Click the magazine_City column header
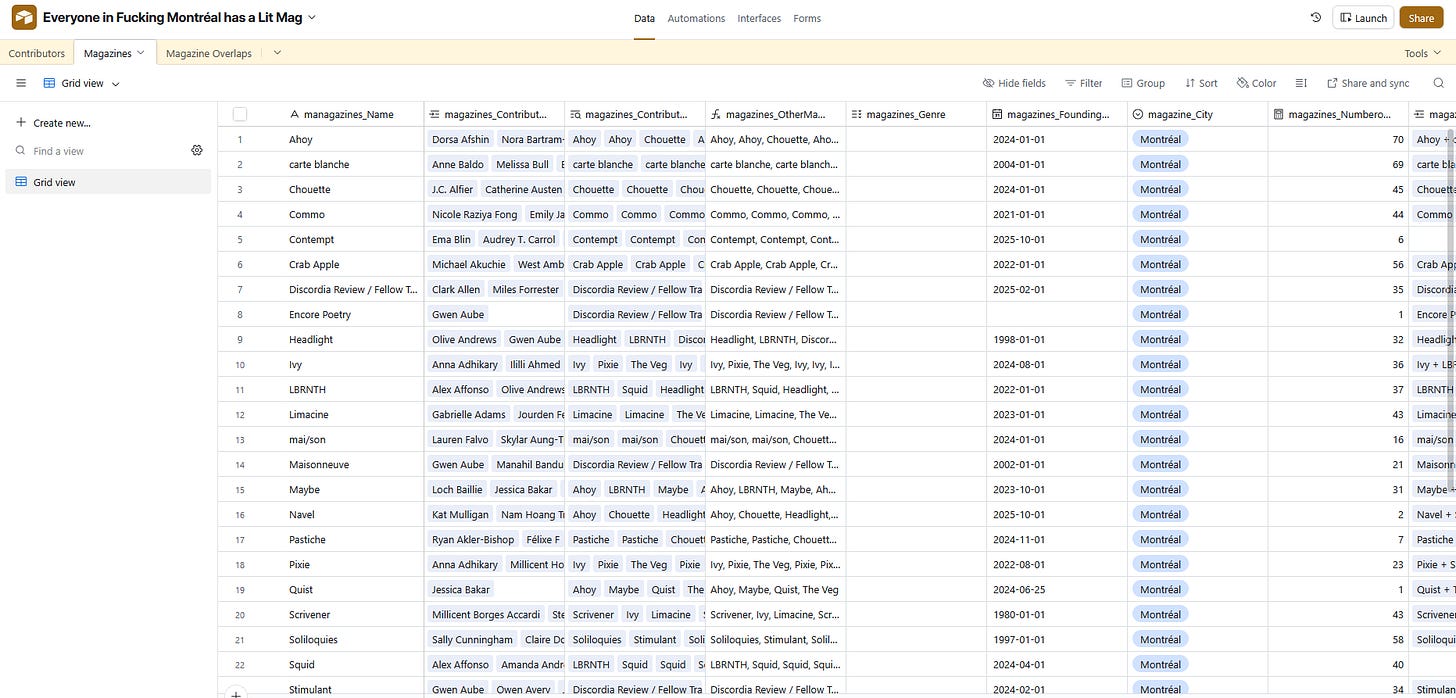Screen dimensions: 1456x698 [x=1197, y=114]
